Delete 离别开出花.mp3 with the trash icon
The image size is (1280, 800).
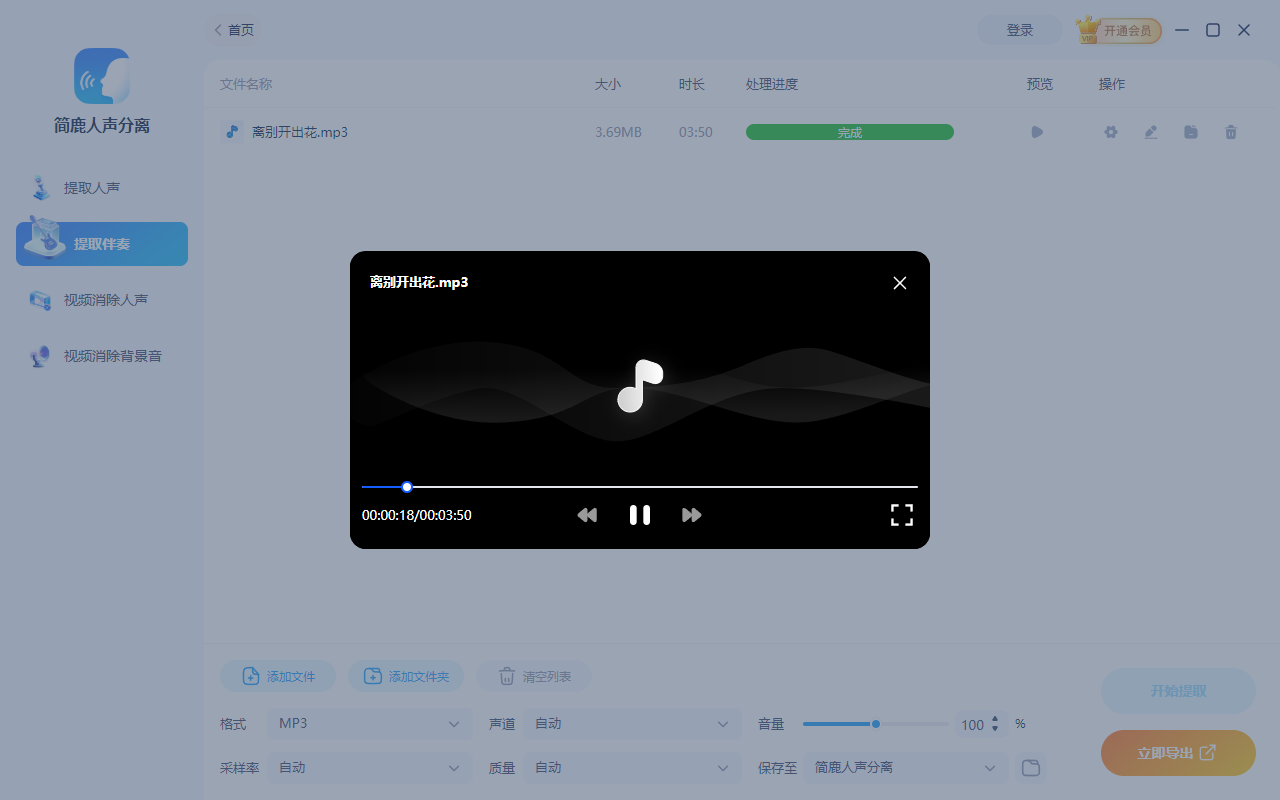[x=1230, y=131]
